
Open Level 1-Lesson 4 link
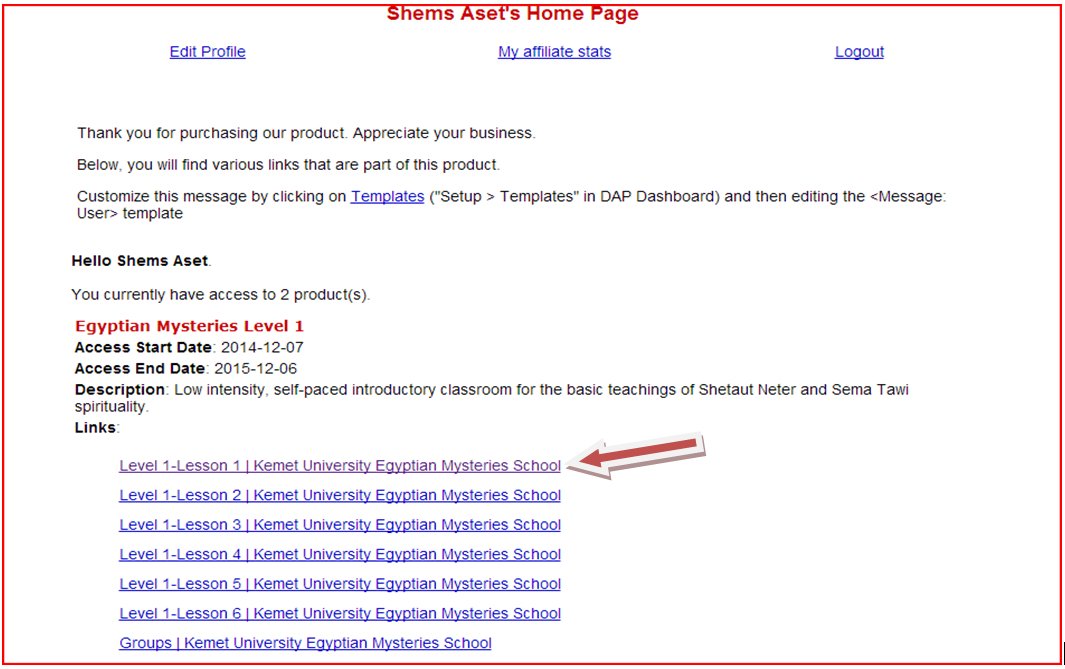pyautogui.click(x=340, y=554)
